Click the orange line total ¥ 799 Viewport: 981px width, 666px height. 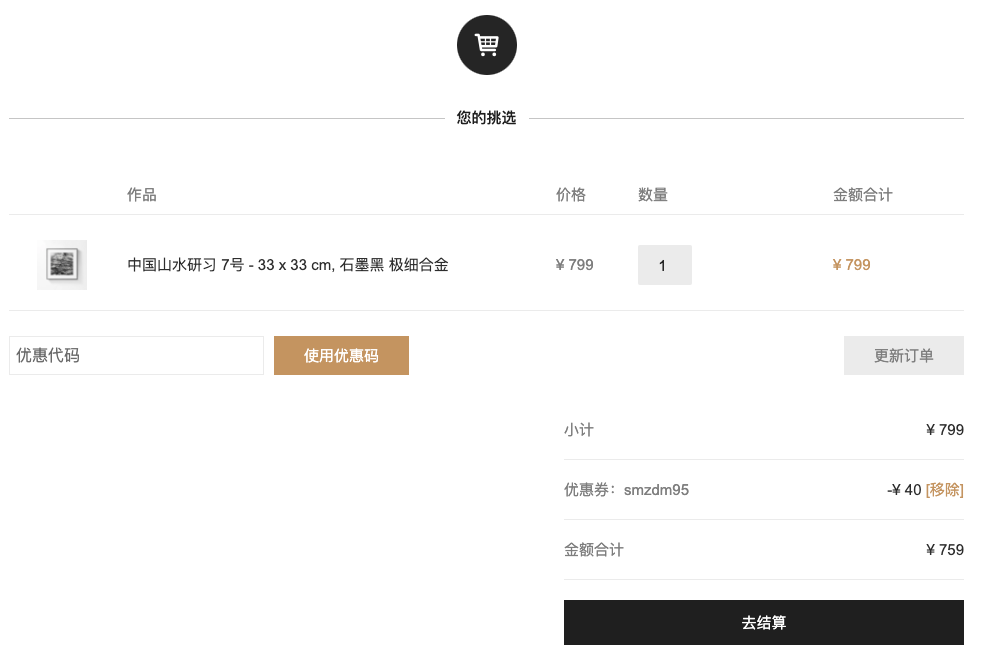(x=851, y=265)
